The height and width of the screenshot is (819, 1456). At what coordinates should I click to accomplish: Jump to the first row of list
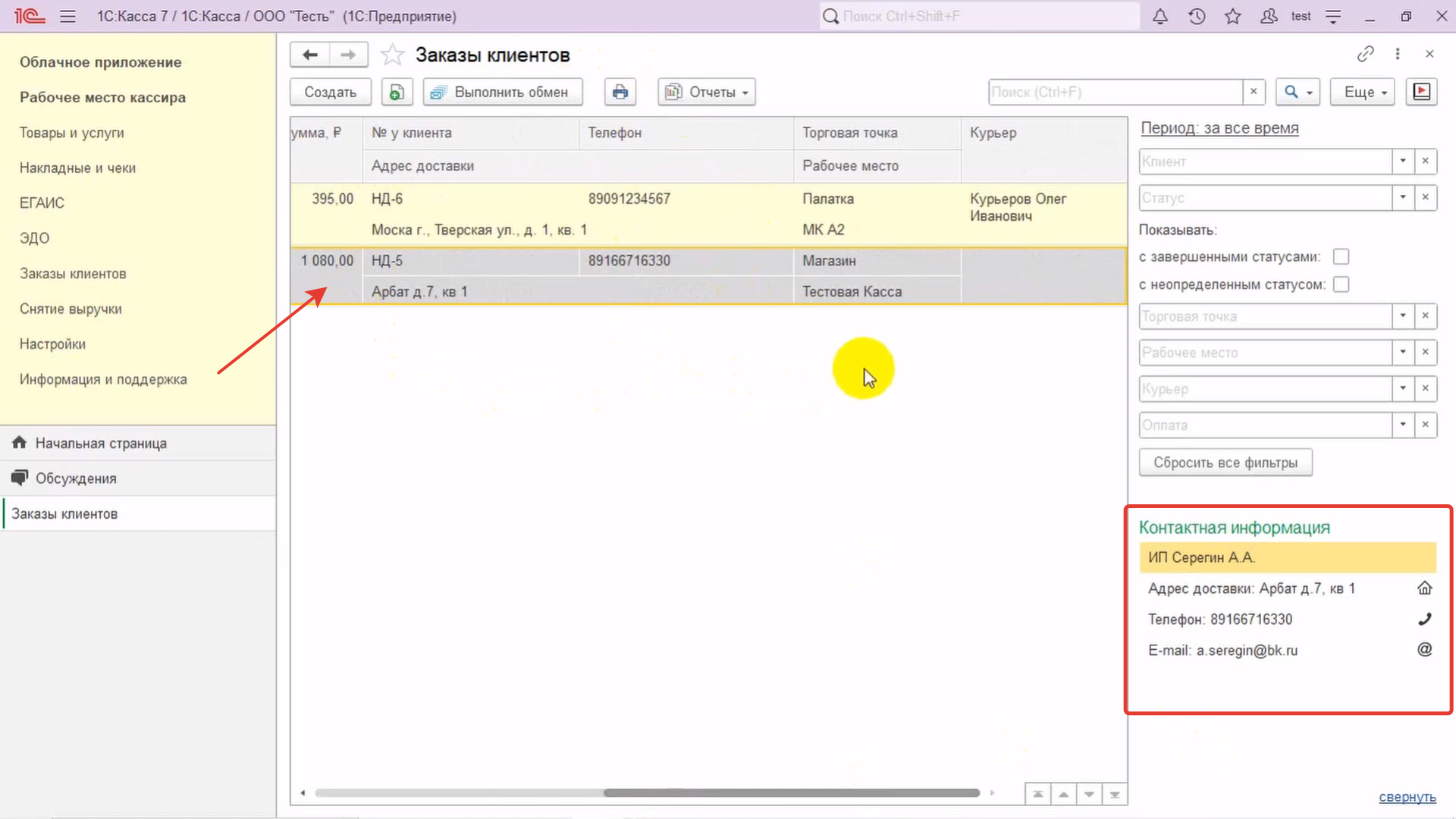[1038, 794]
